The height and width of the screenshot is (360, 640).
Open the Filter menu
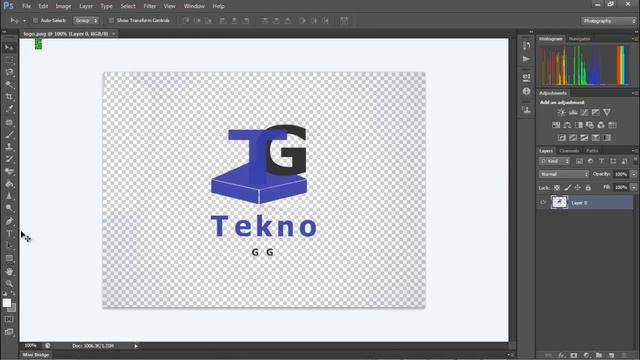(150, 6)
